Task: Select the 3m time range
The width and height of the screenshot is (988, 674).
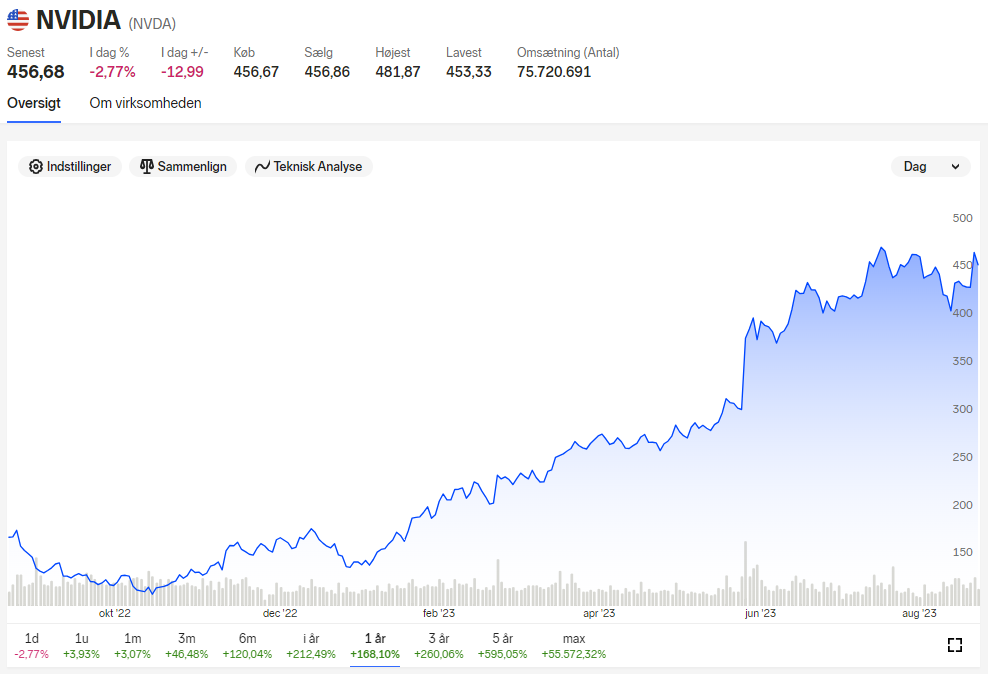Action: click(x=187, y=646)
